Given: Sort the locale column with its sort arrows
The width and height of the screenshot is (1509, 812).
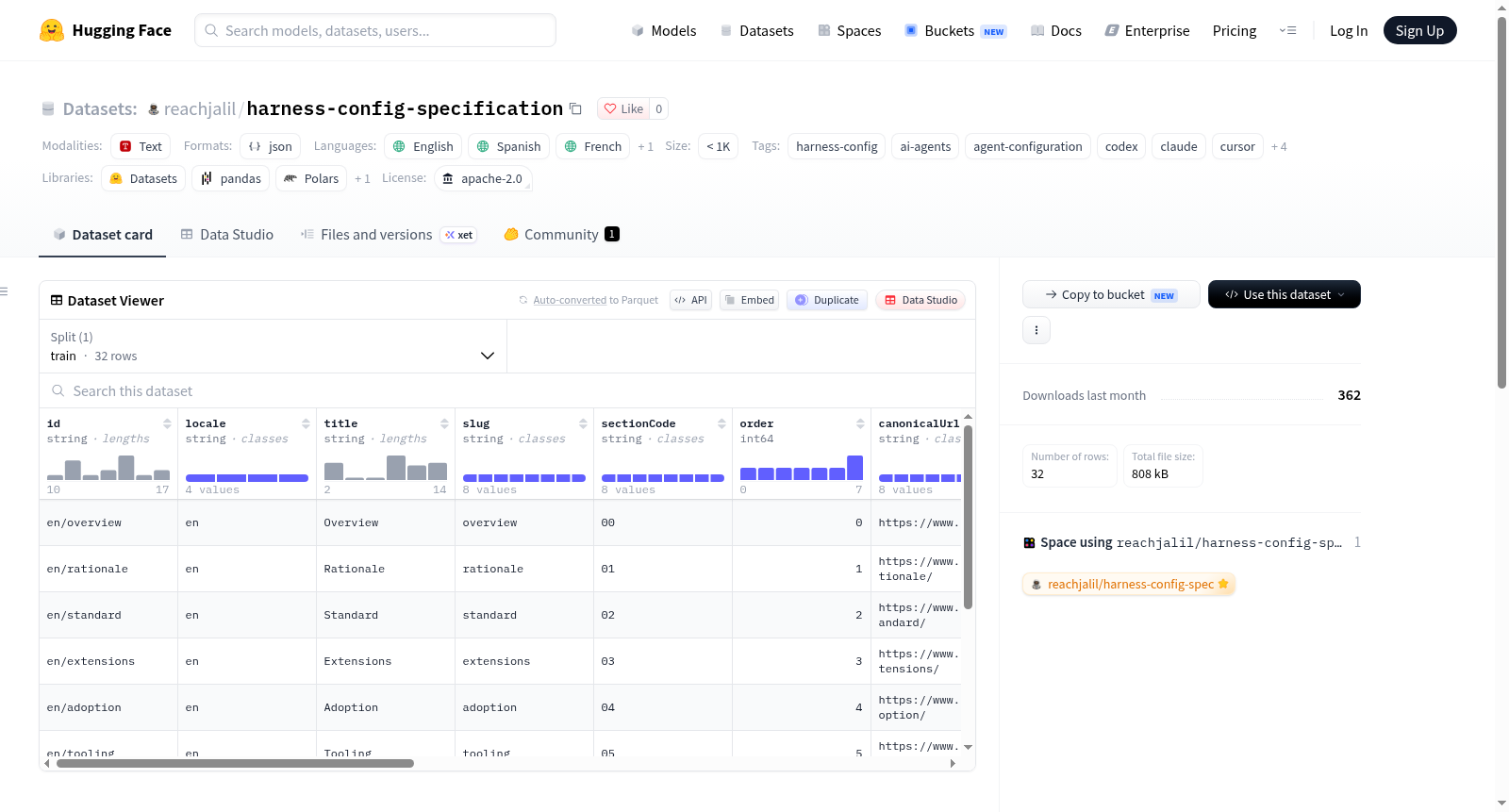Looking at the screenshot, I should click(306, 423).
